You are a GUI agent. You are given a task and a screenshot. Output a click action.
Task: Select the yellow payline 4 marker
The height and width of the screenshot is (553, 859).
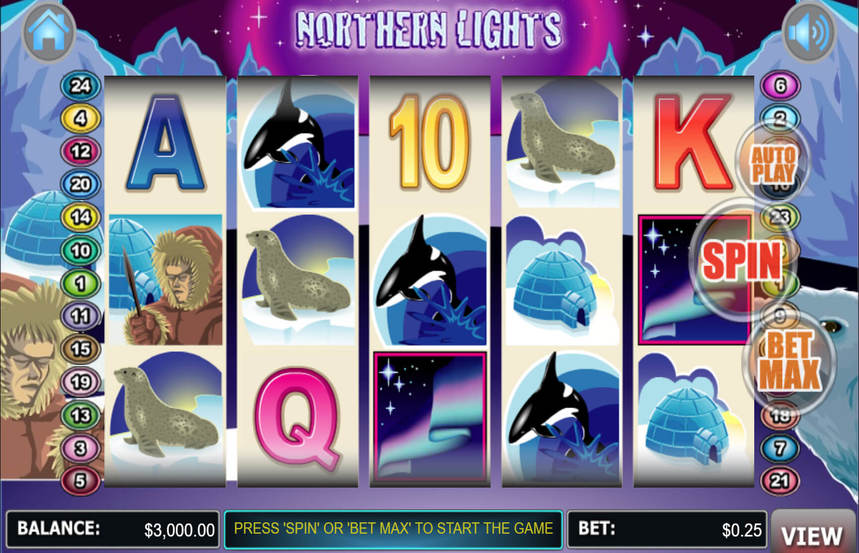(81, 118)
